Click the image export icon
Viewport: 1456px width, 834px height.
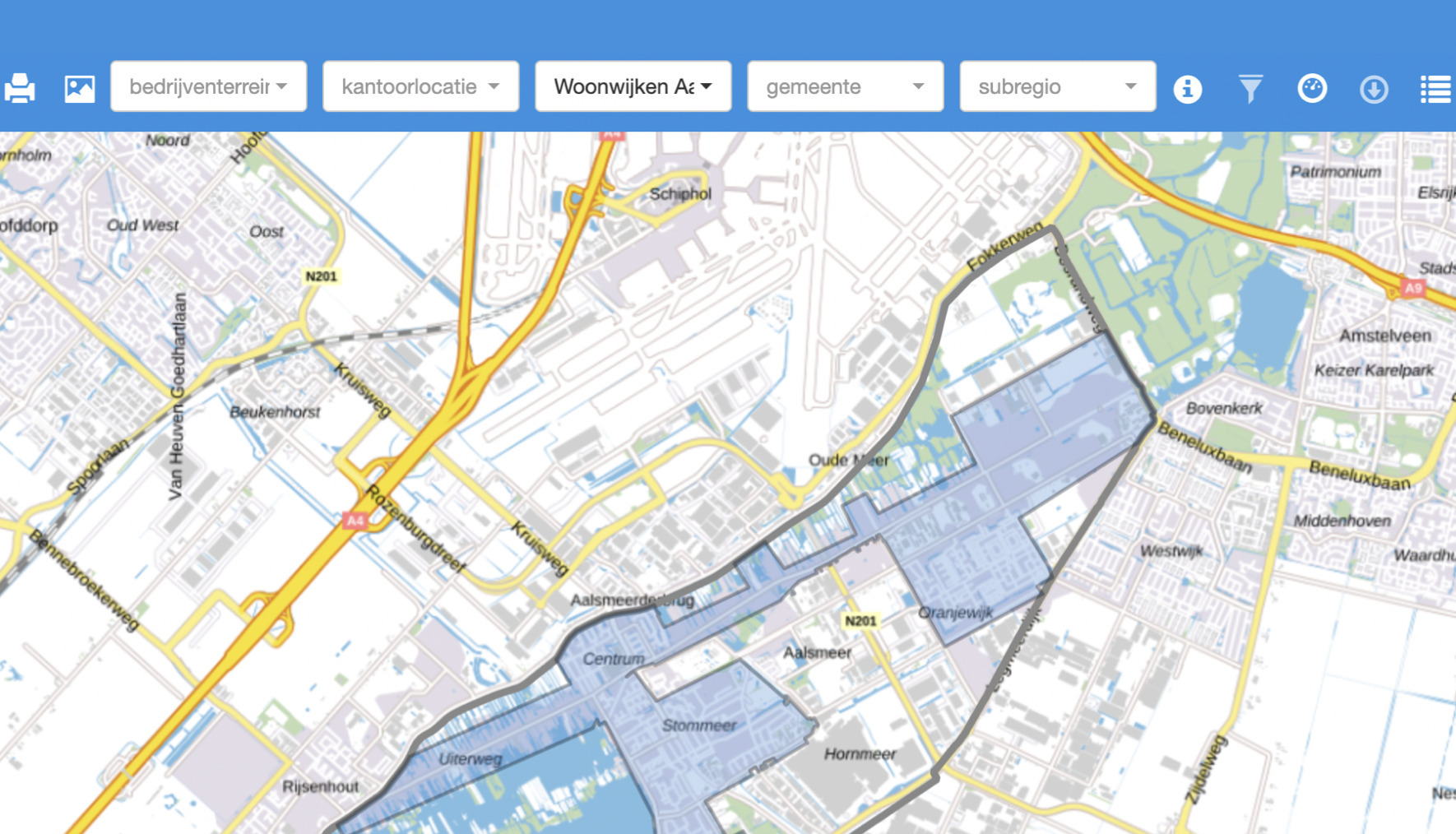(80, 87)
